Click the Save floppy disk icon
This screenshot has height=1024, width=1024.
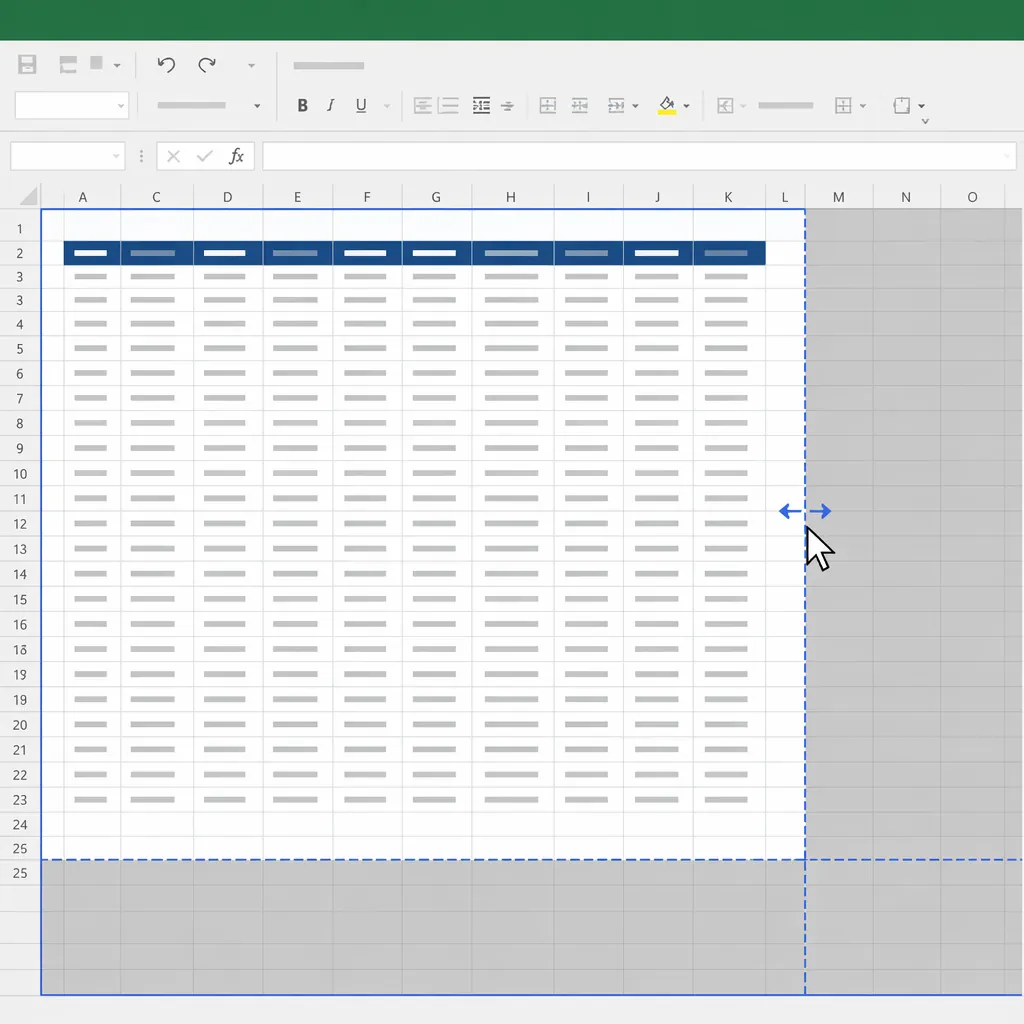pyautogui.click(x=27, y=64)
